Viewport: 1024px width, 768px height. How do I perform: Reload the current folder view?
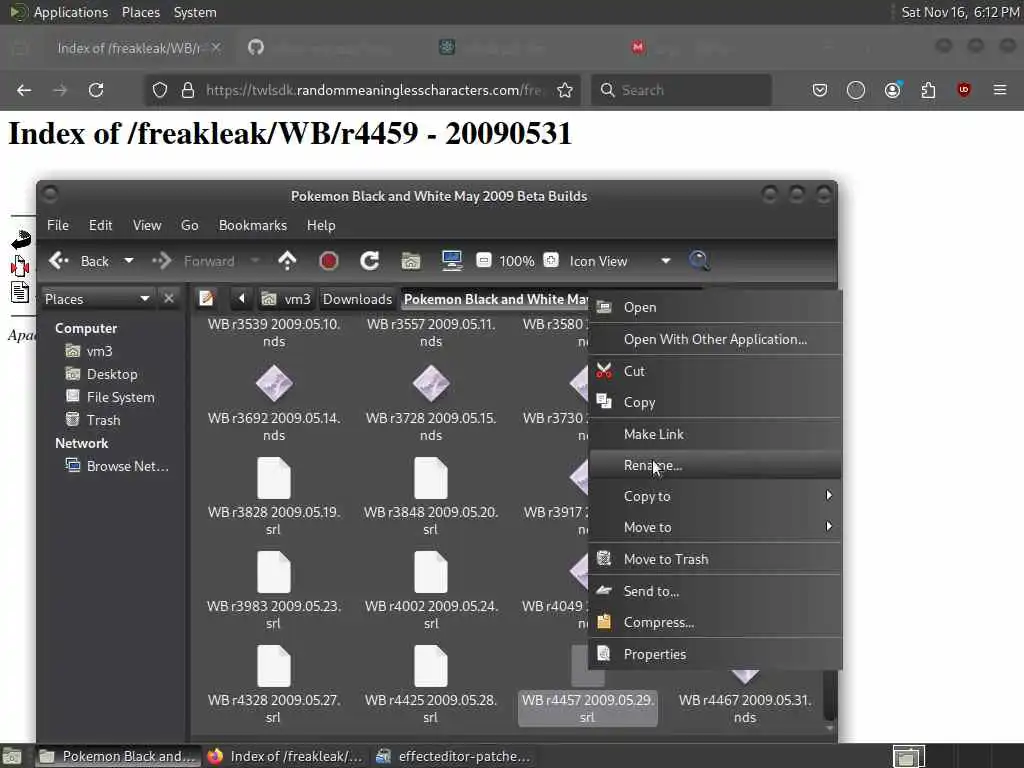tap(370, 261)
